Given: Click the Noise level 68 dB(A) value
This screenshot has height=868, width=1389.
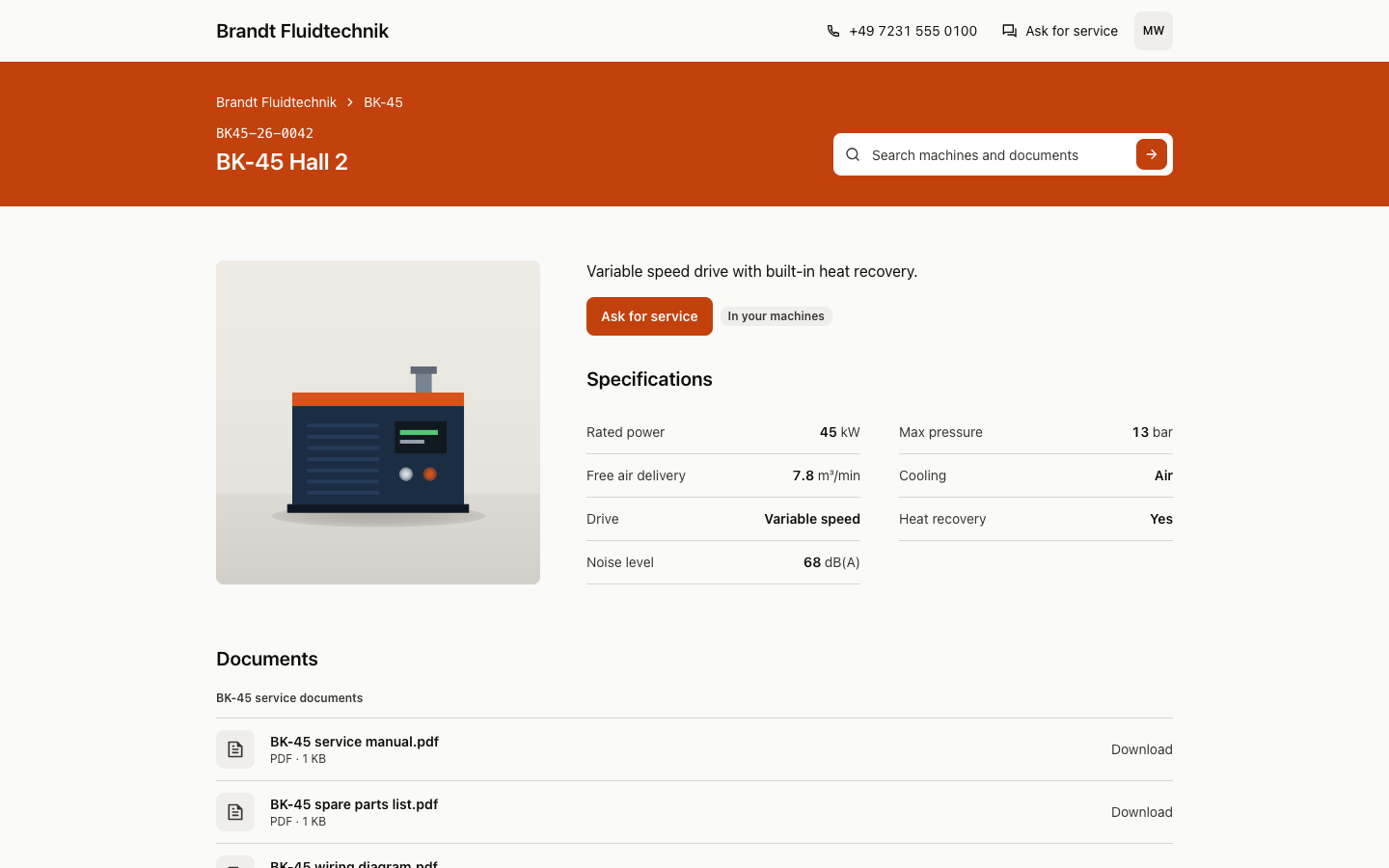Looking at the screenshot, I should 831,562.
